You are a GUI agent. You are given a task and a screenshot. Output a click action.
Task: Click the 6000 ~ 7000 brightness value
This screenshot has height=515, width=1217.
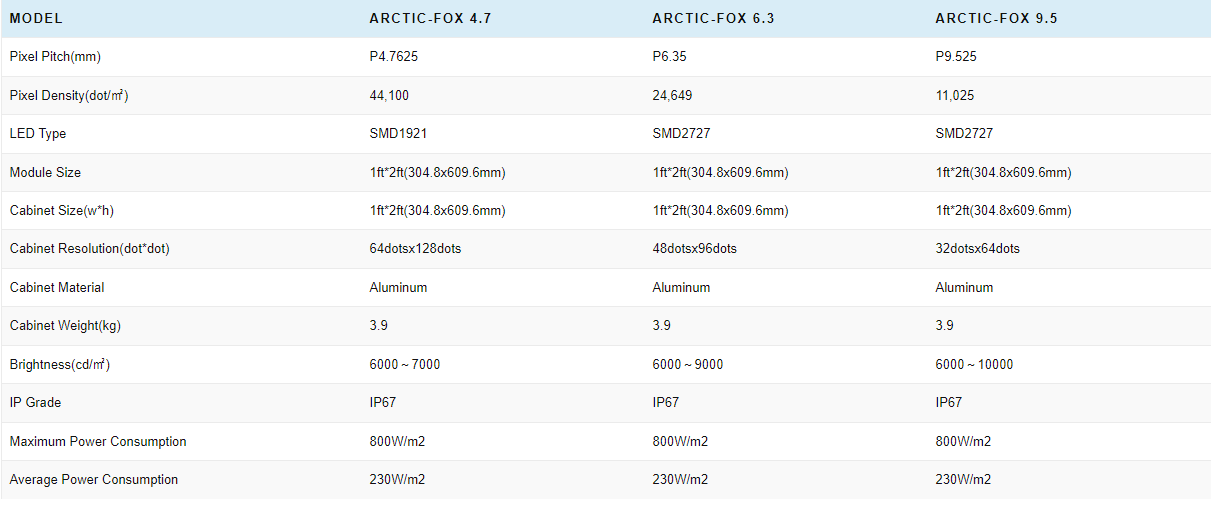click(404, 364)
